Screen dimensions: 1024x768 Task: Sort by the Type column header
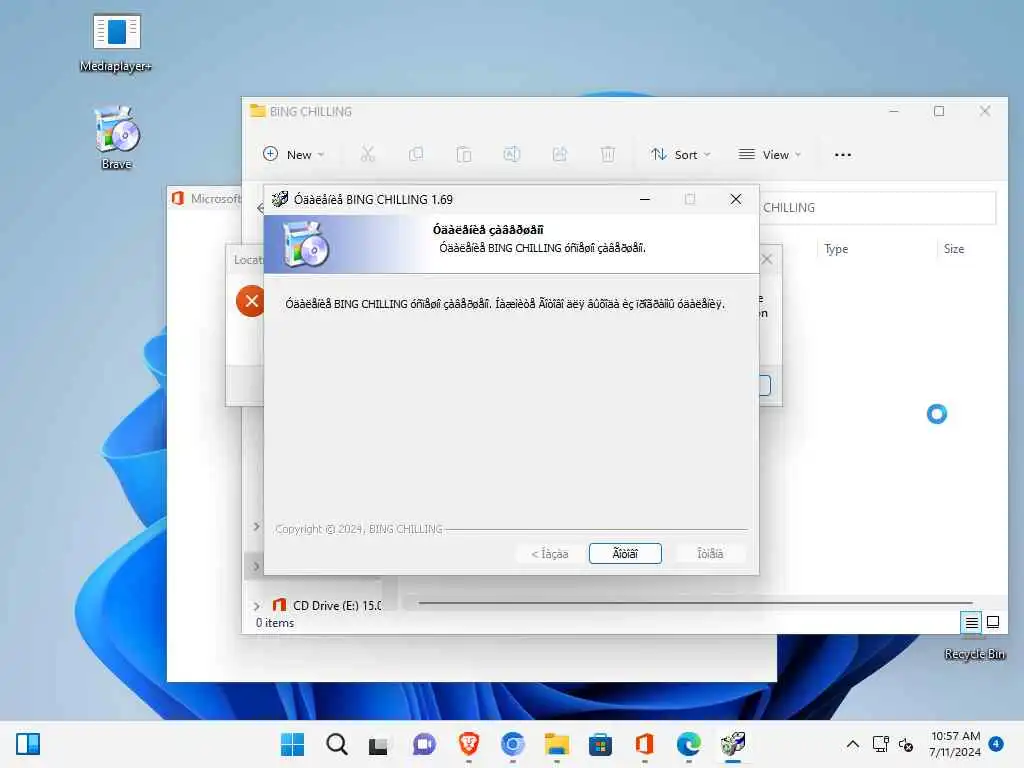836,249
